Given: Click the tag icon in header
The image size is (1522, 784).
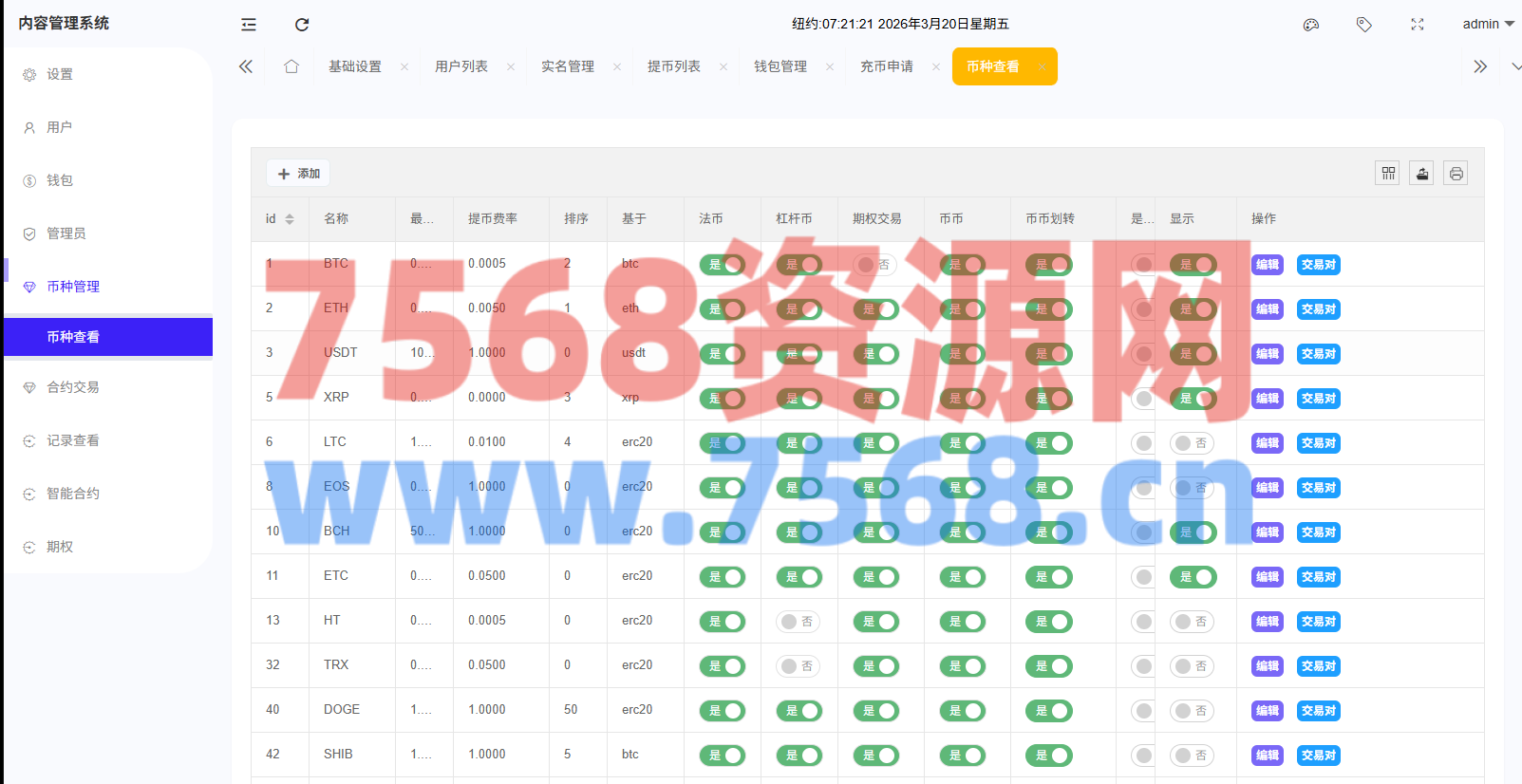Looking at the screenshot, I should (x=1364, y=25).
